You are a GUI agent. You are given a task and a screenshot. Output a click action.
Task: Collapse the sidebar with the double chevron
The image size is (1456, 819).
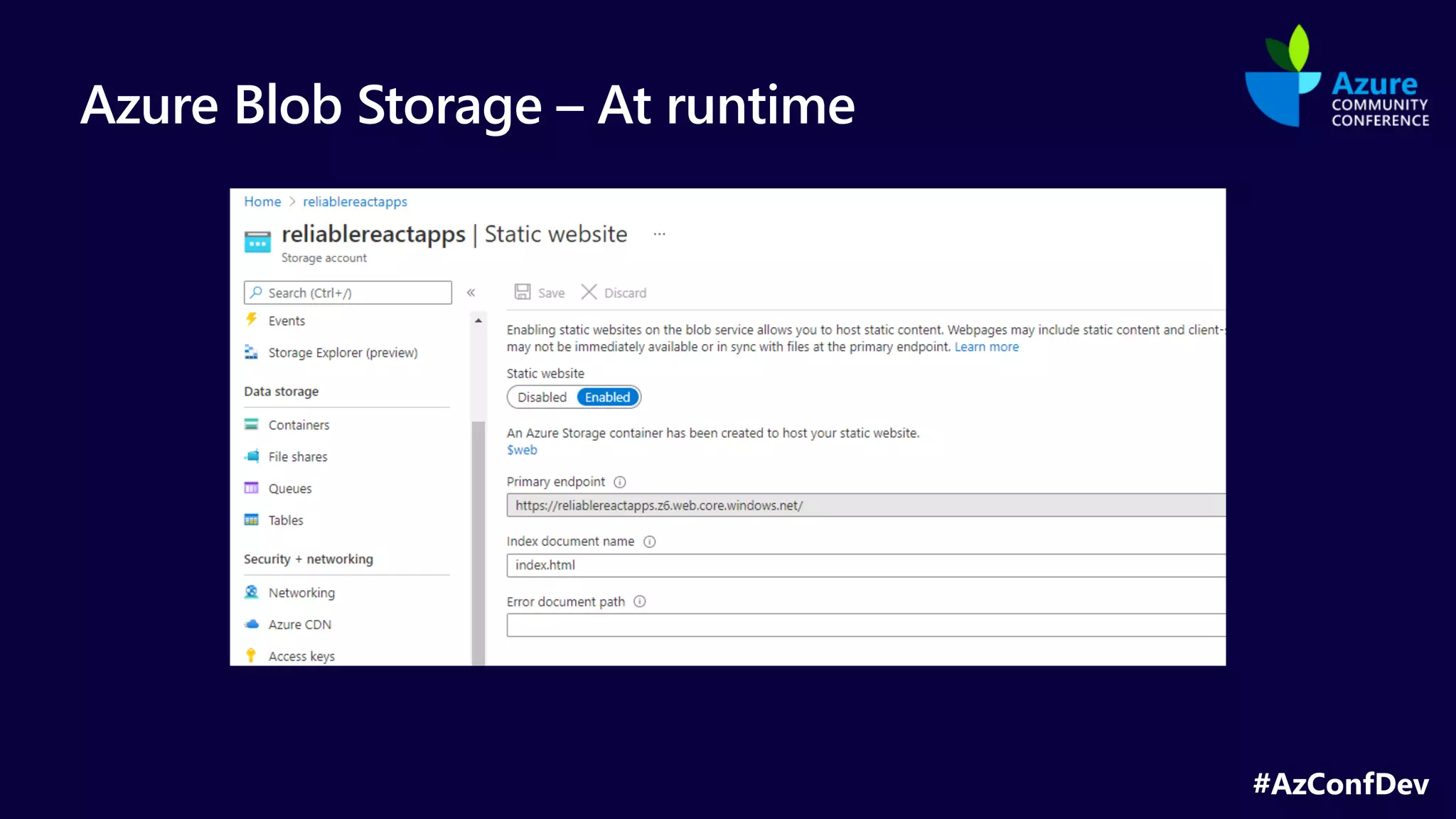(471, 293)
